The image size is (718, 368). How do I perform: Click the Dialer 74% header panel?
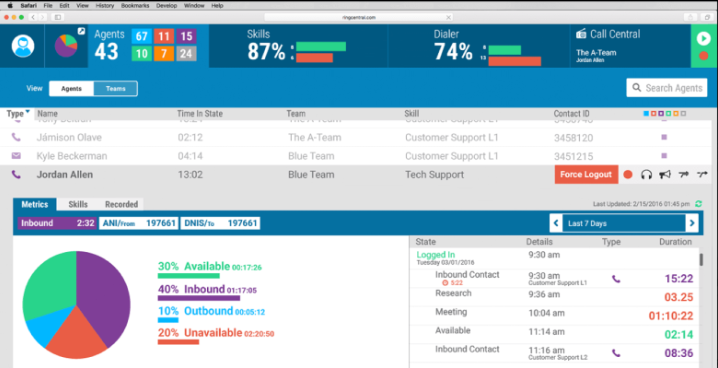point(479,46)
